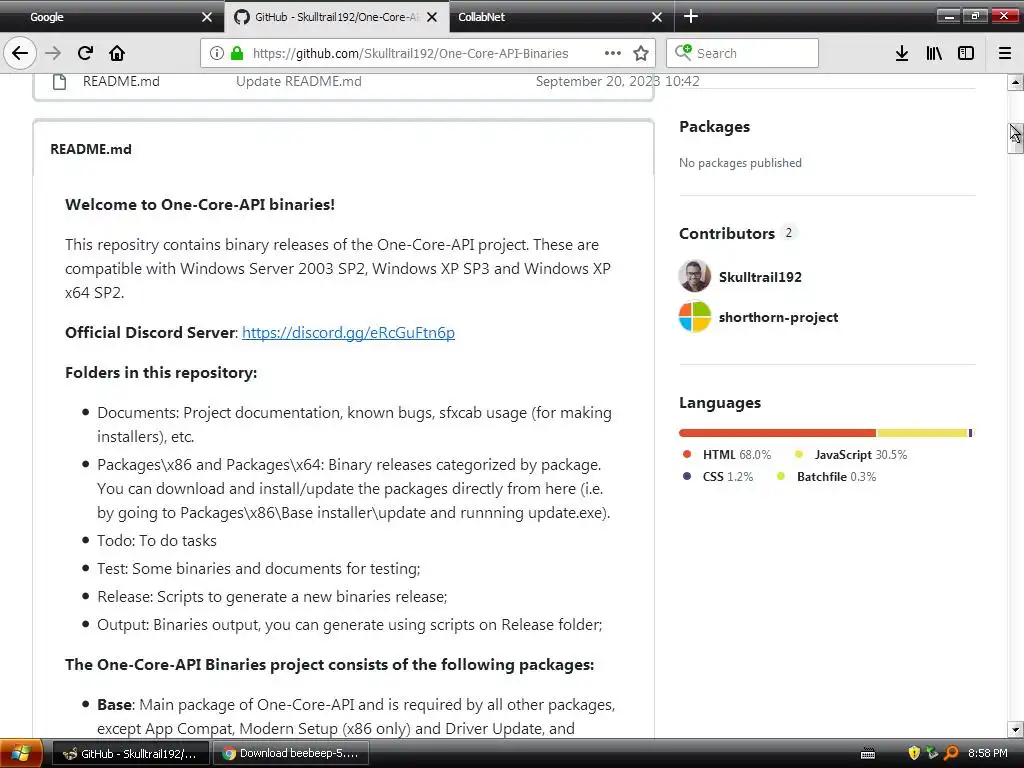Screen dimensions: 1024x768
Task: Open shorthorn-project contributor profile name
Action: [x=778, y=317]
